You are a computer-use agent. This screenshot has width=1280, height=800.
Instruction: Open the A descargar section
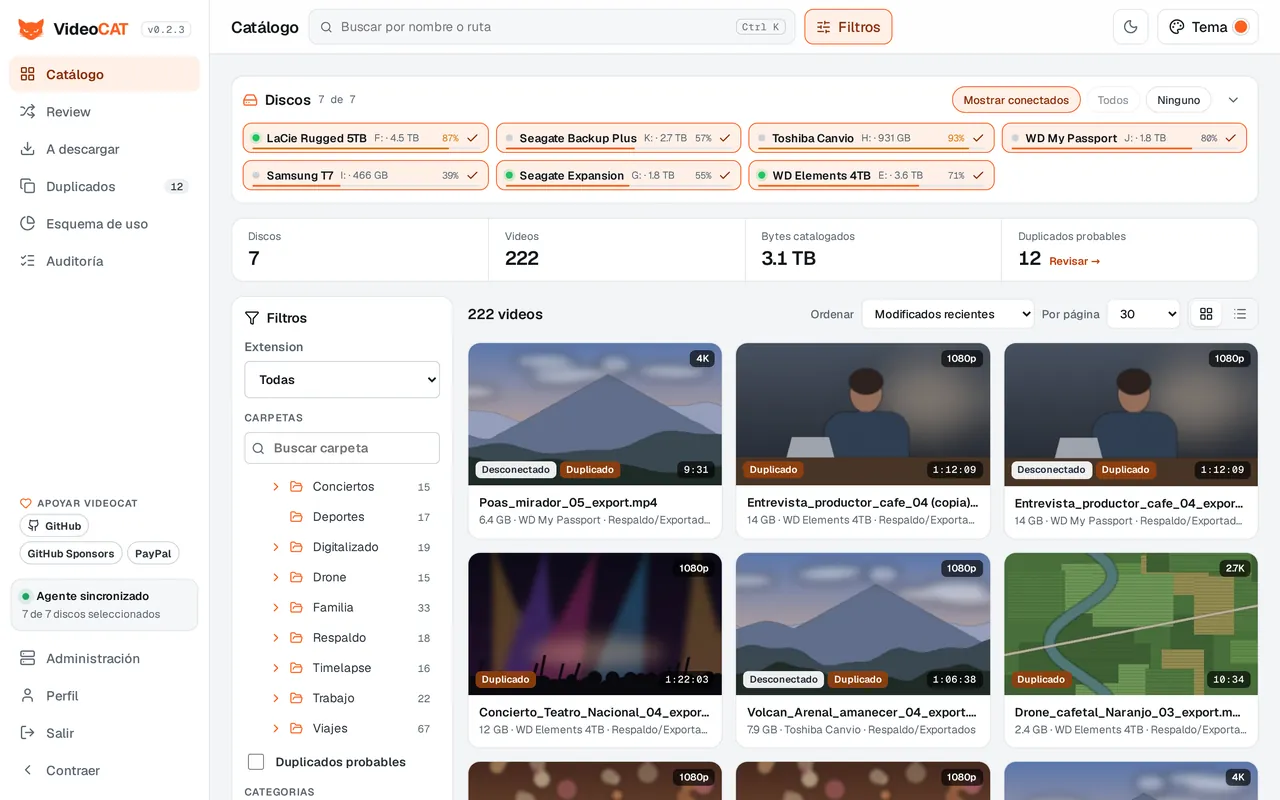(105, 149)
